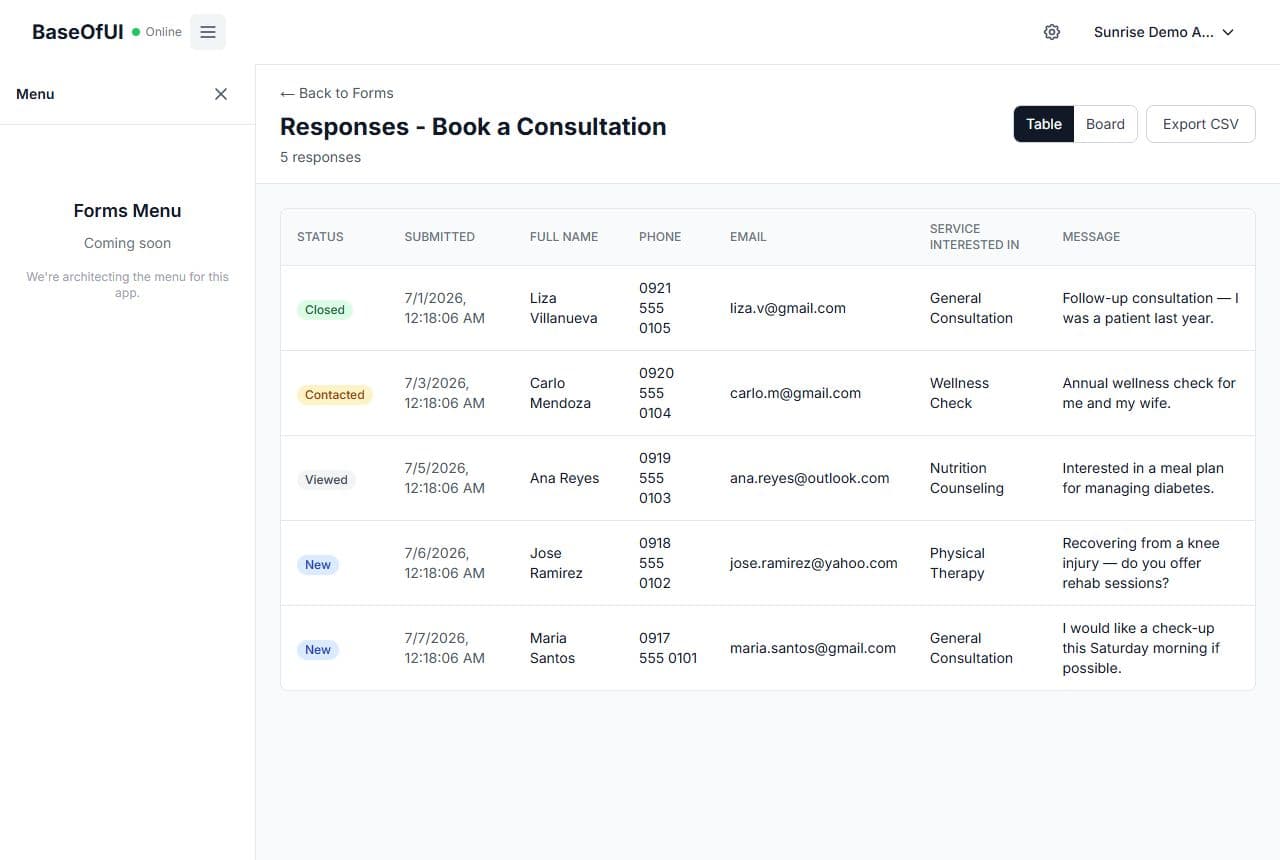Toggle the hamburger menu button
This screenshot has height=860, width=1280.
point(208,32)
